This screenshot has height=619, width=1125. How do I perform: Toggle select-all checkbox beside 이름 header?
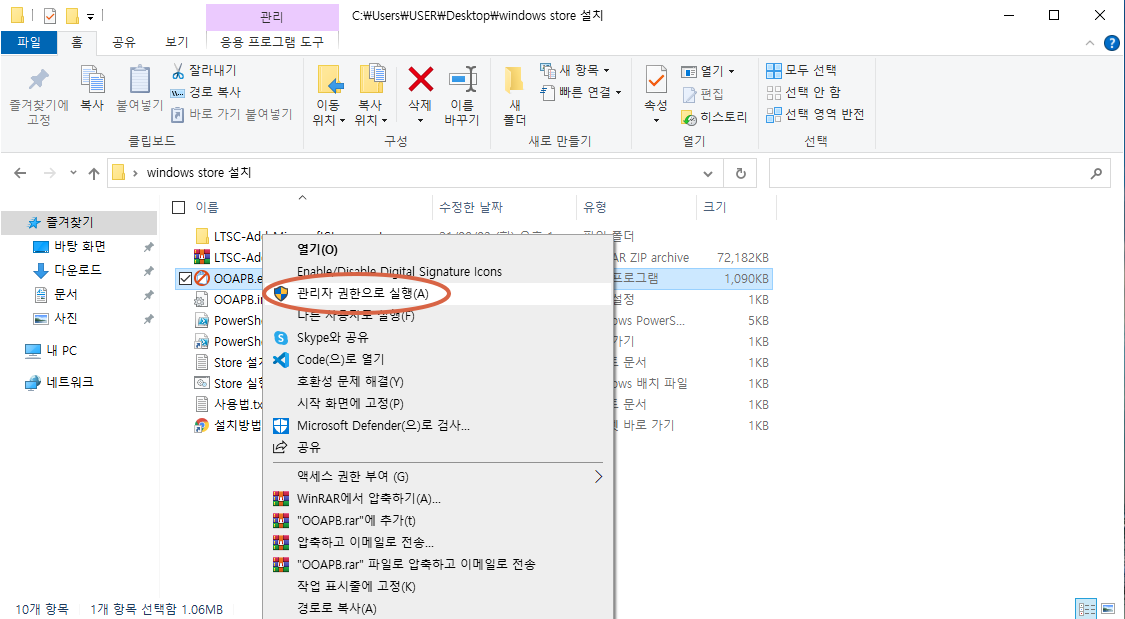click(179, 207)
